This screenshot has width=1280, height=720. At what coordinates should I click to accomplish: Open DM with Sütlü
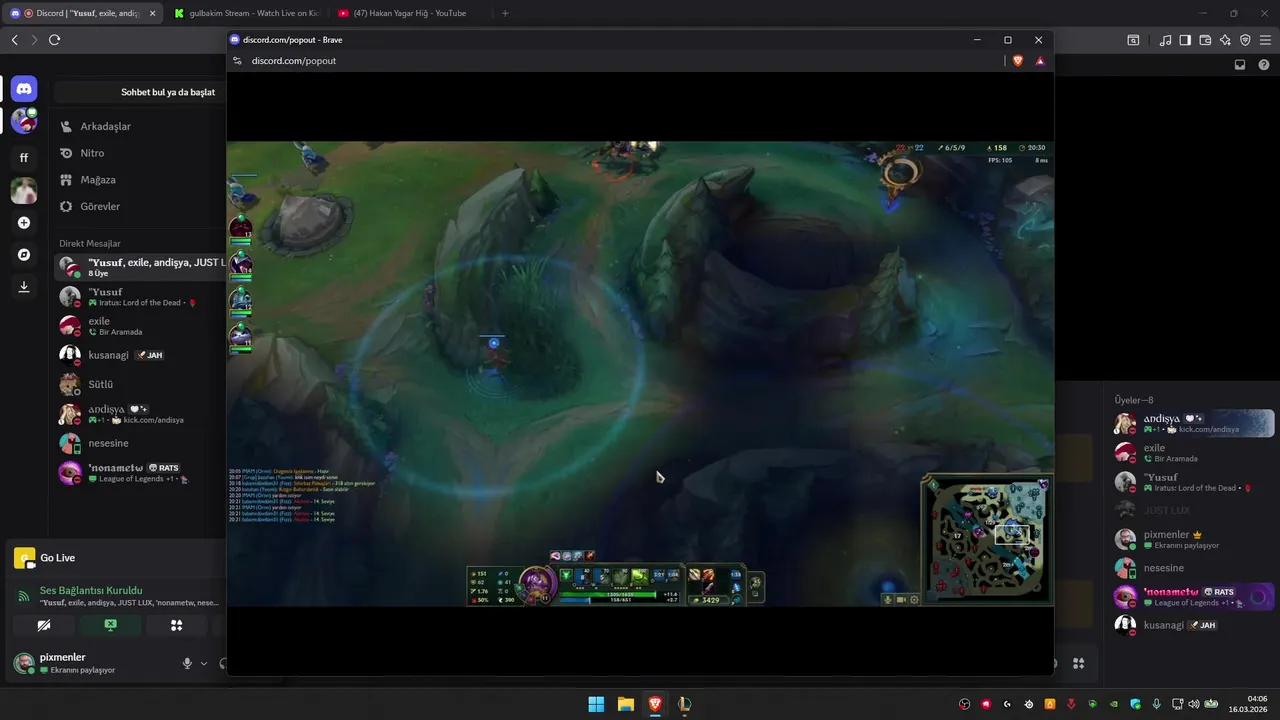click(x=140, y=384)
